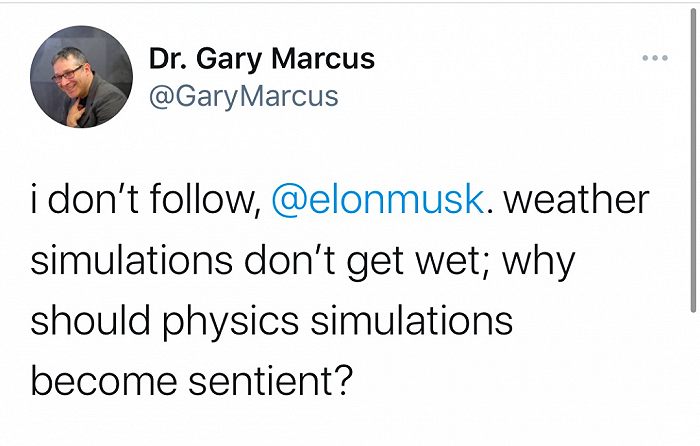Click "simulations" on the third tweet line

coord(412,321)
